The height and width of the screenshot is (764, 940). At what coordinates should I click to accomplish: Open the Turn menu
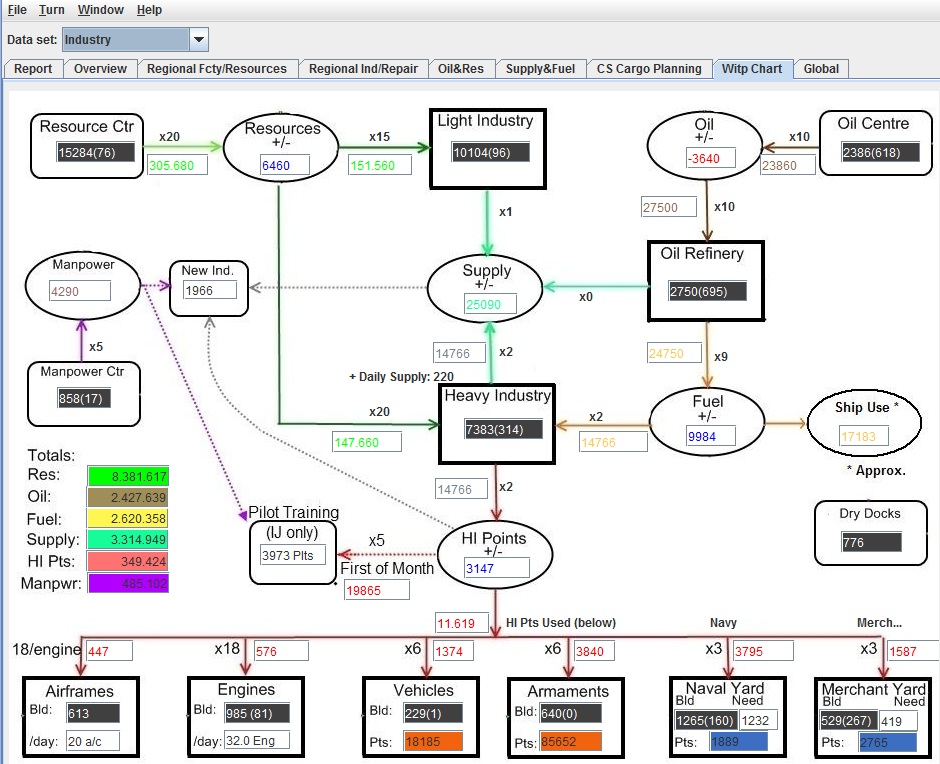52,10
